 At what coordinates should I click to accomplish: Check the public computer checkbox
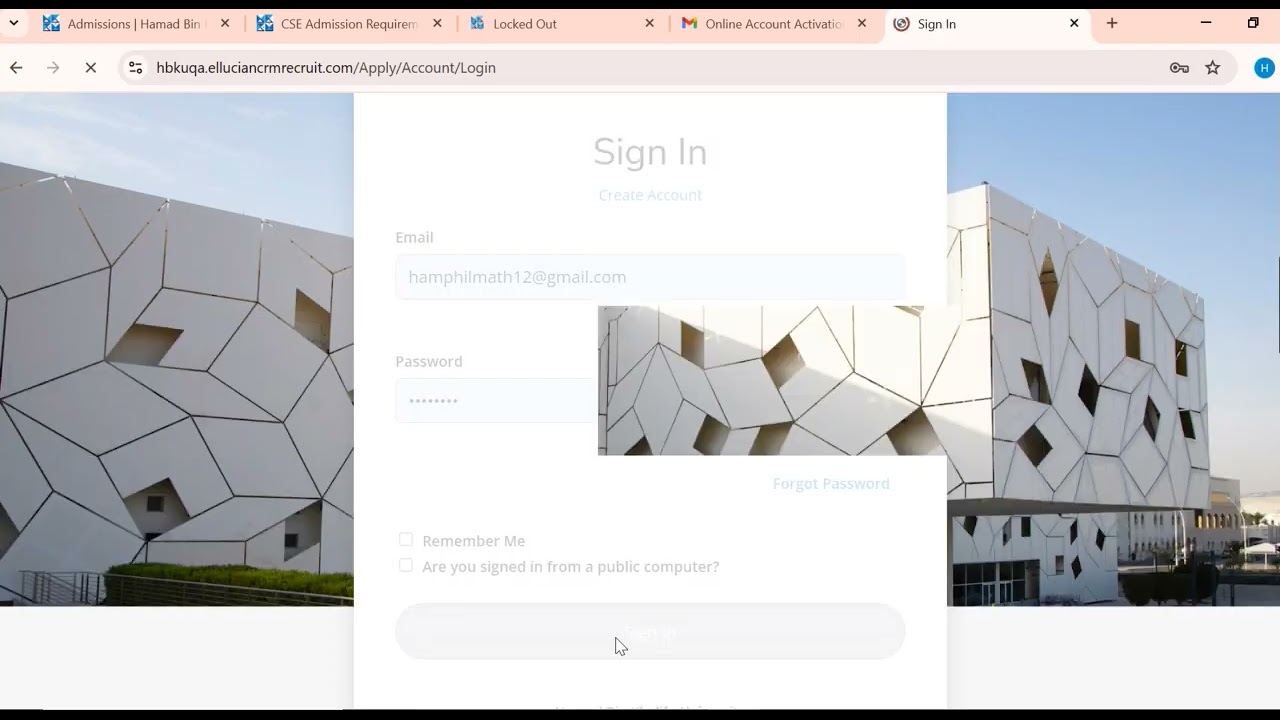[405, 566]
